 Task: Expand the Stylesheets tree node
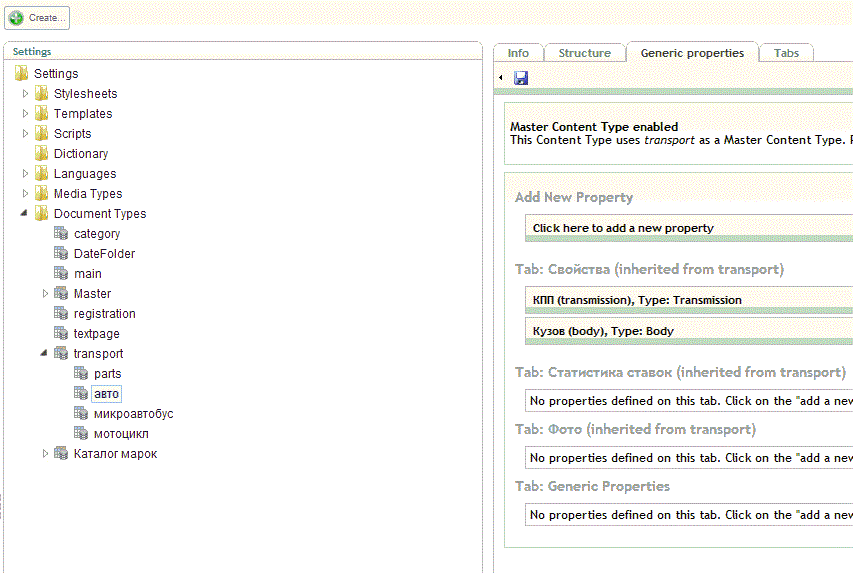(x=26, y=94)
